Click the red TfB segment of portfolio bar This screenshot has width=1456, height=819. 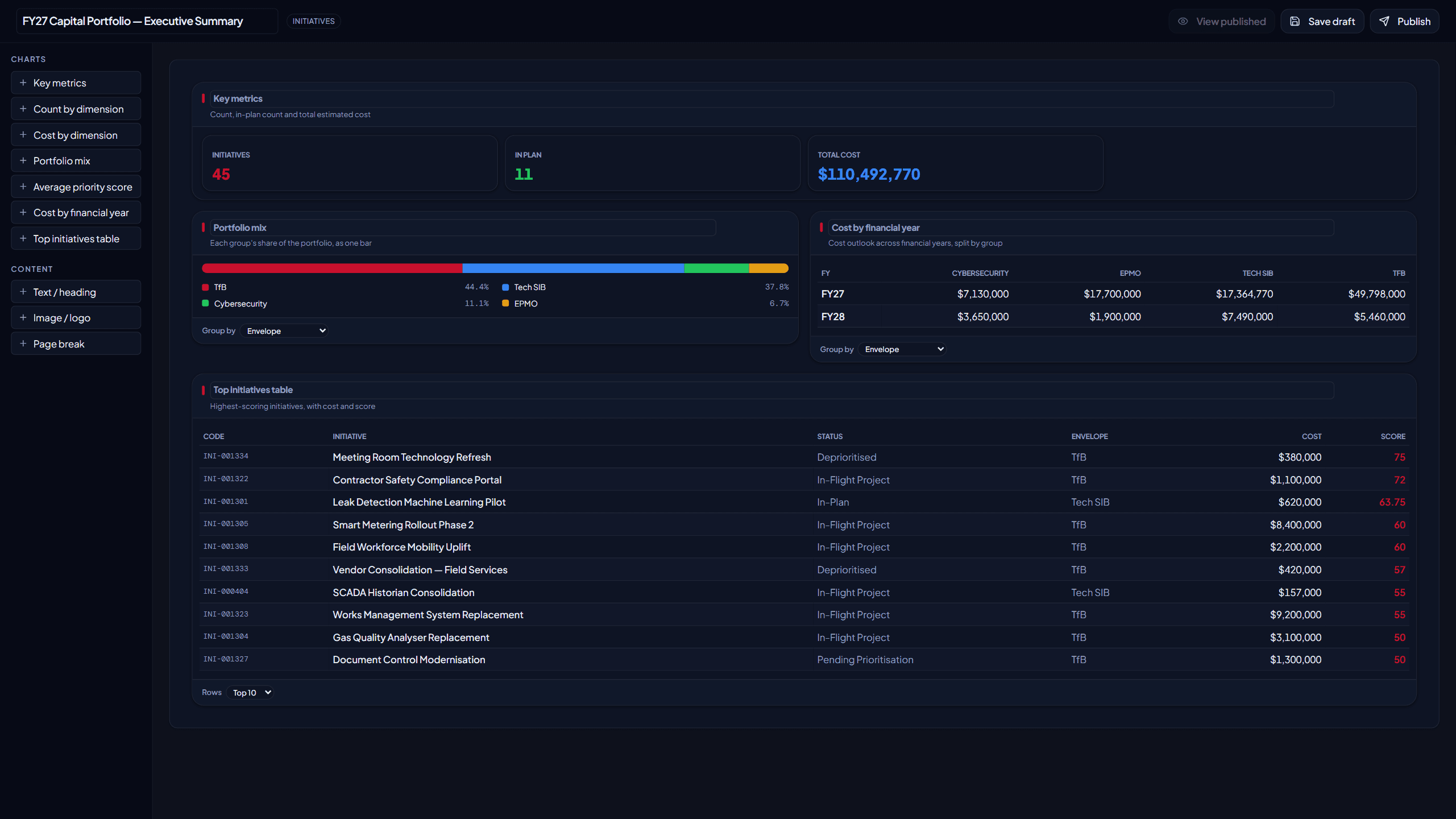pos(332,268)
